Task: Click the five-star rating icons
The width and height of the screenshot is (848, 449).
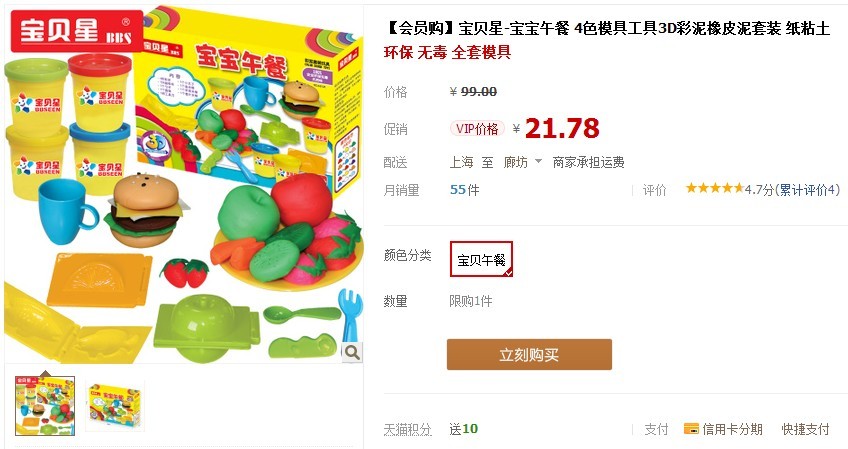Action: (x=715, y=188)
